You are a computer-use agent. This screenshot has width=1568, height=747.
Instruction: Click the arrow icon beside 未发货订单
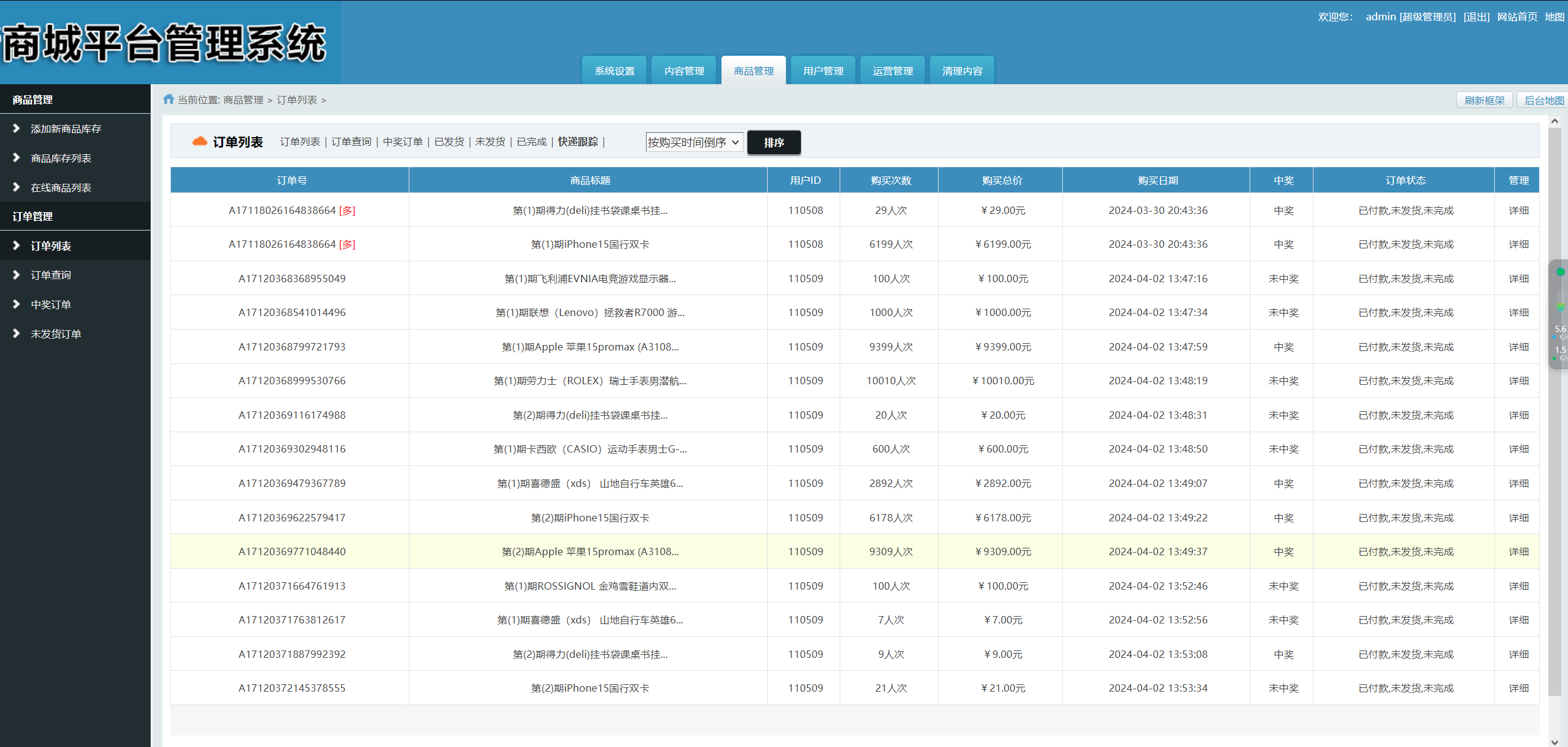17,333
